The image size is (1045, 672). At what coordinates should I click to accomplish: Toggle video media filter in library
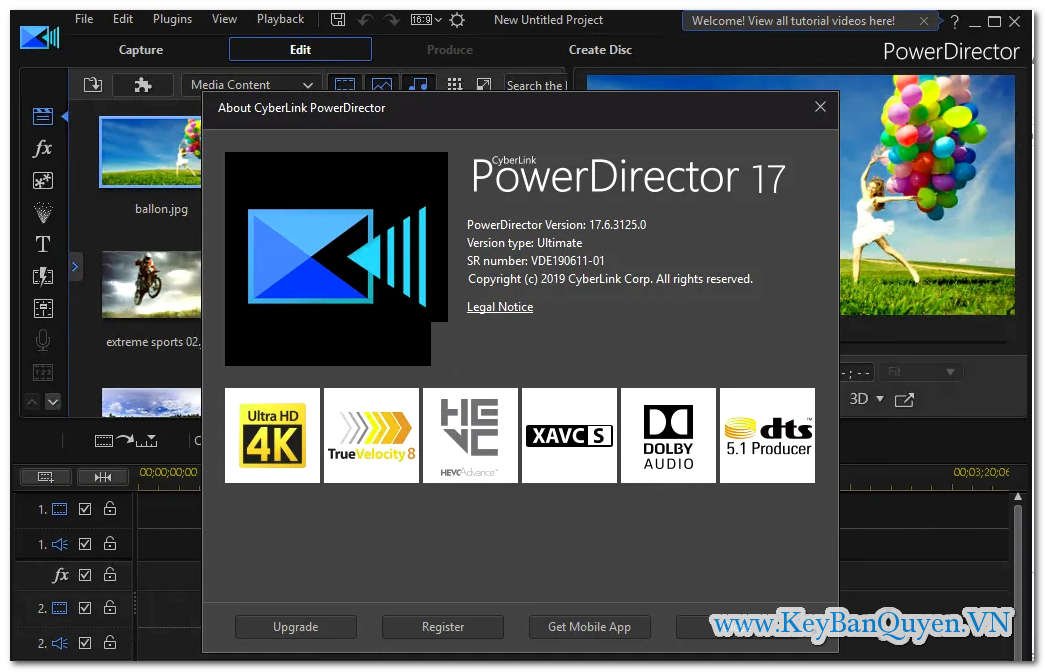(x=345, y=85)
